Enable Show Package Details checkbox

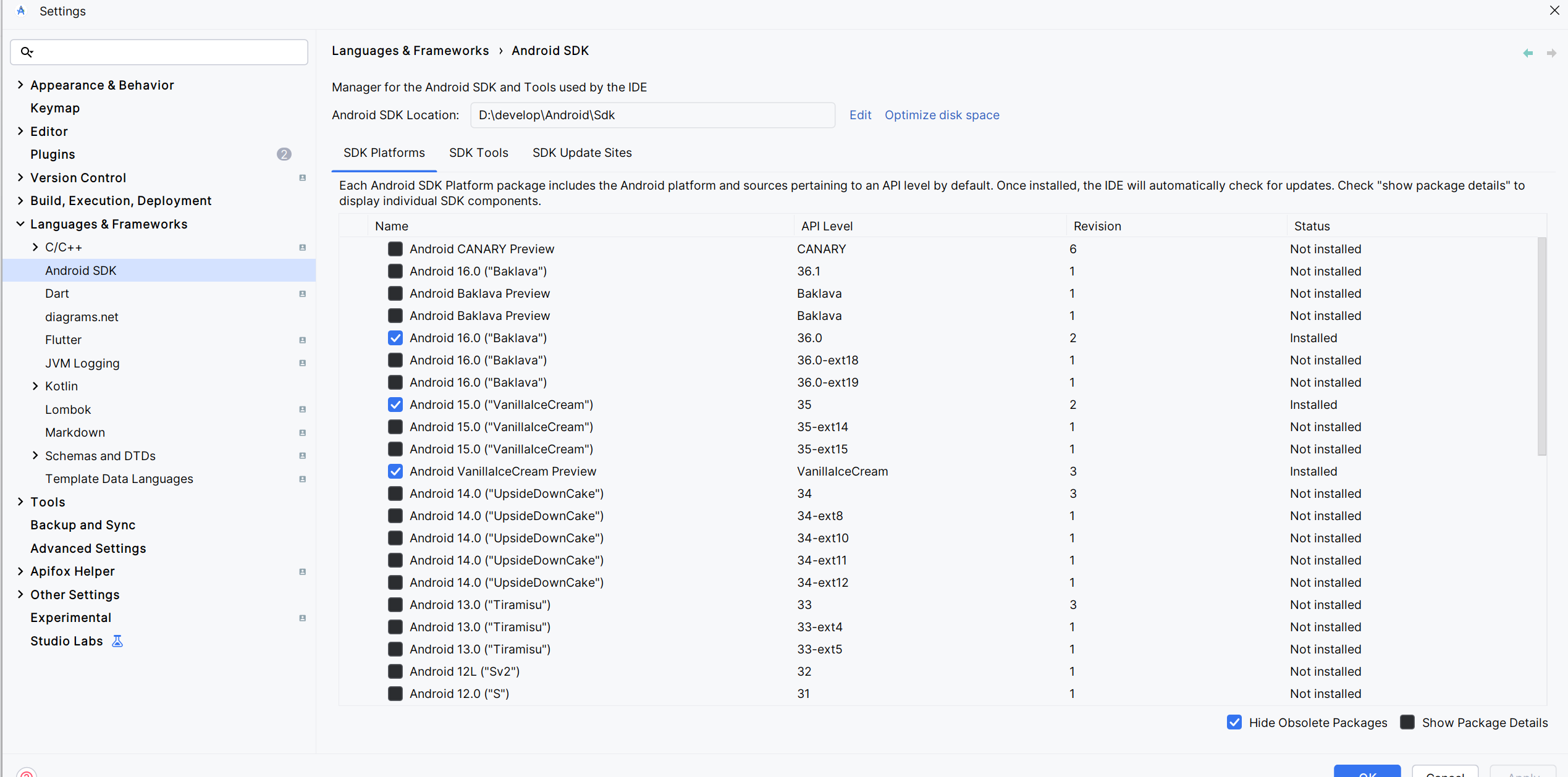(x=1407, y=722)
